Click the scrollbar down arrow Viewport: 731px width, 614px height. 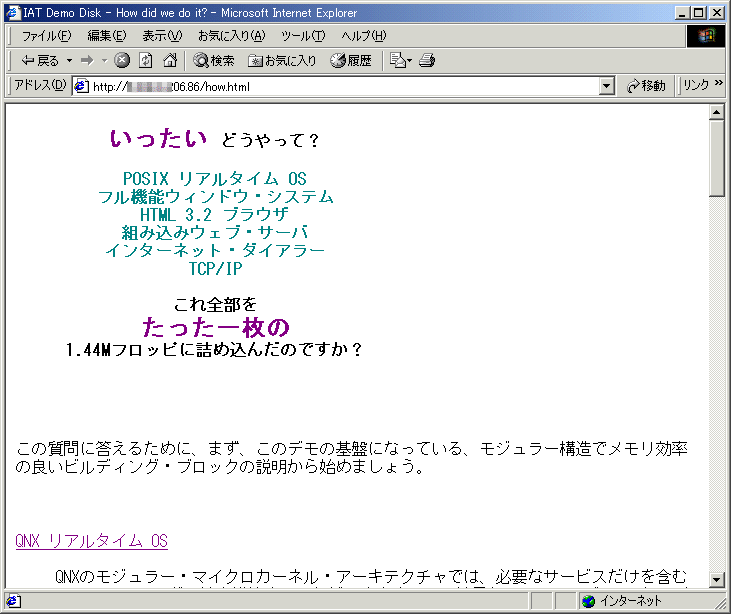pos(716,580)
